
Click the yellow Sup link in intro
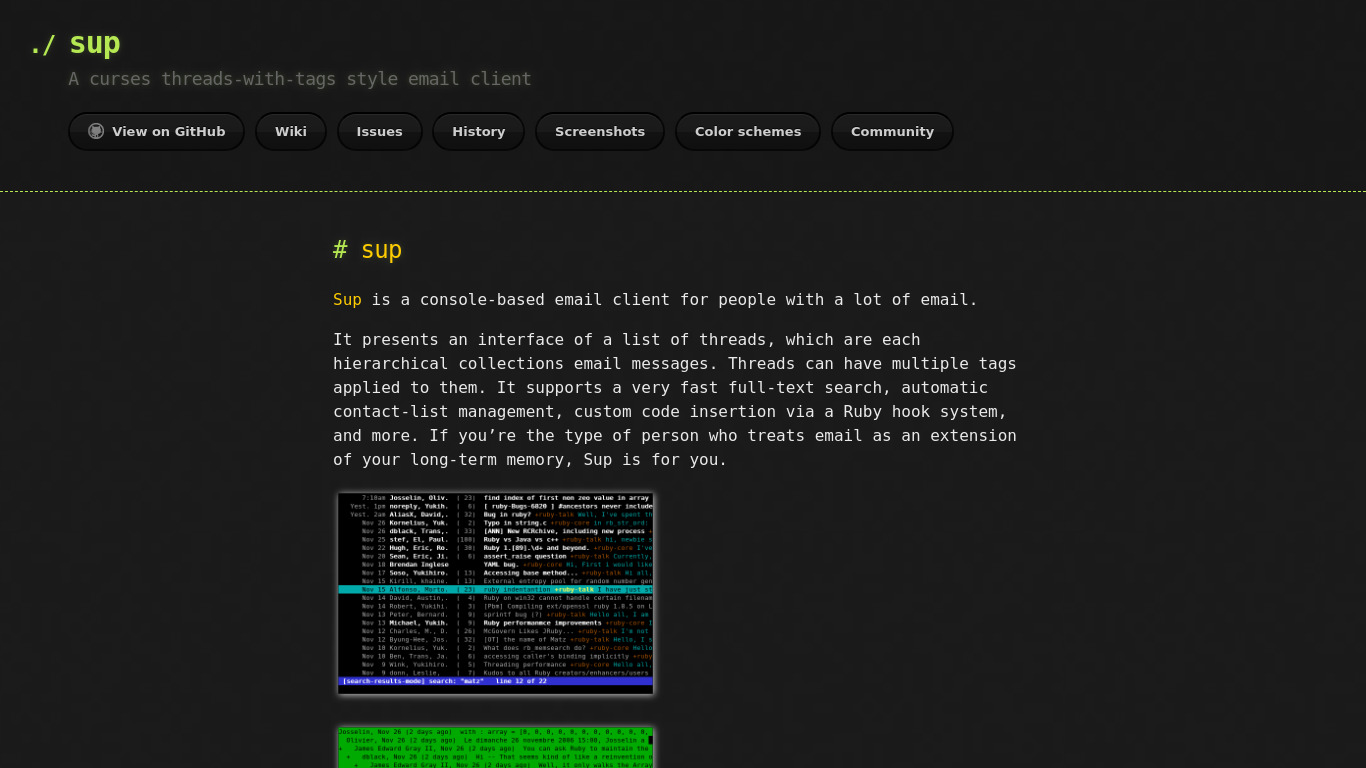point(347,300)
